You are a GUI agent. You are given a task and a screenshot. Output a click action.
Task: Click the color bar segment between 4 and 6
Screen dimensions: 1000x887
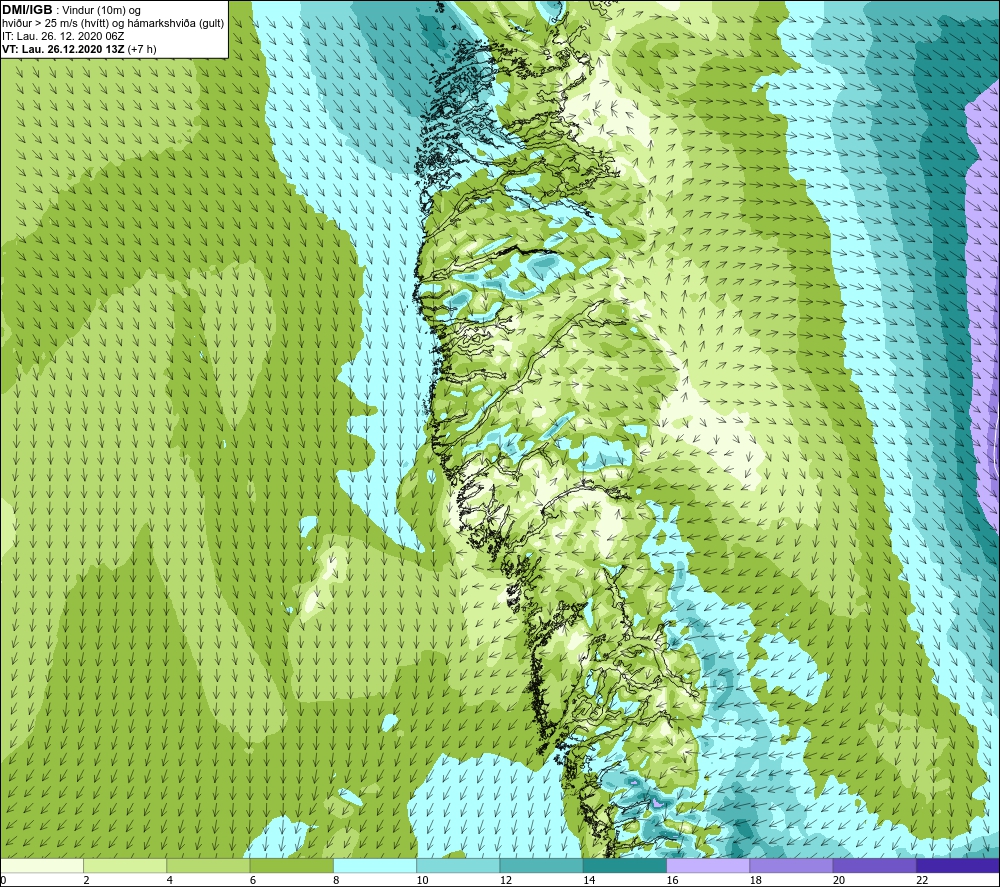click(209, 866)
